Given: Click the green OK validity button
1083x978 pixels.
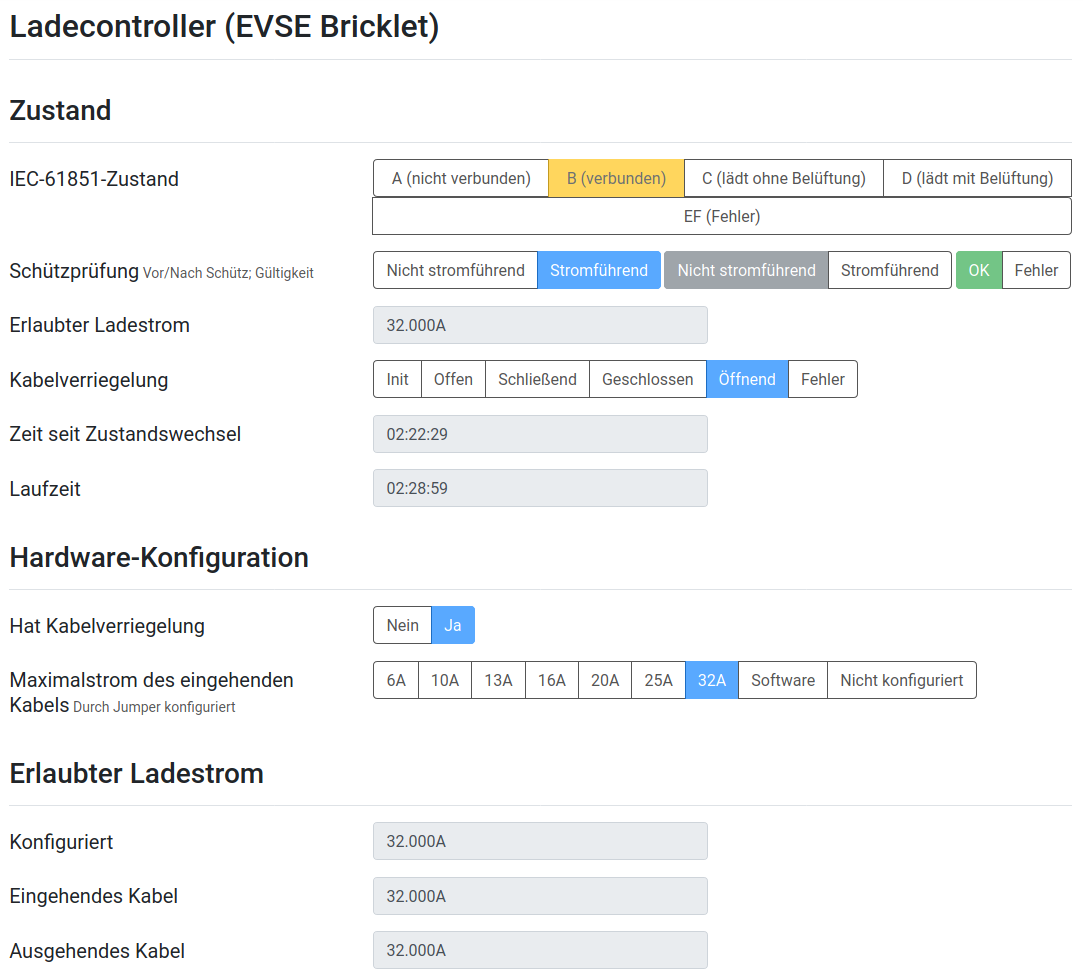Looking at the screenshot, I should (979, 270).
